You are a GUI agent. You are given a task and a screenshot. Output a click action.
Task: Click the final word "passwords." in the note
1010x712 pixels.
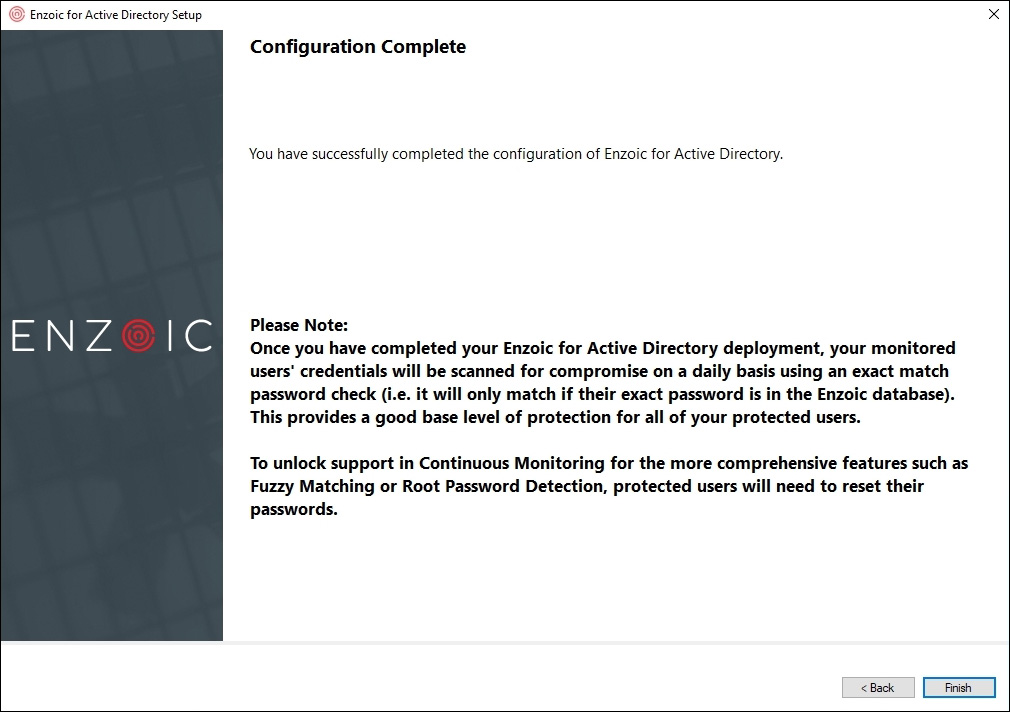click(294, 510)
